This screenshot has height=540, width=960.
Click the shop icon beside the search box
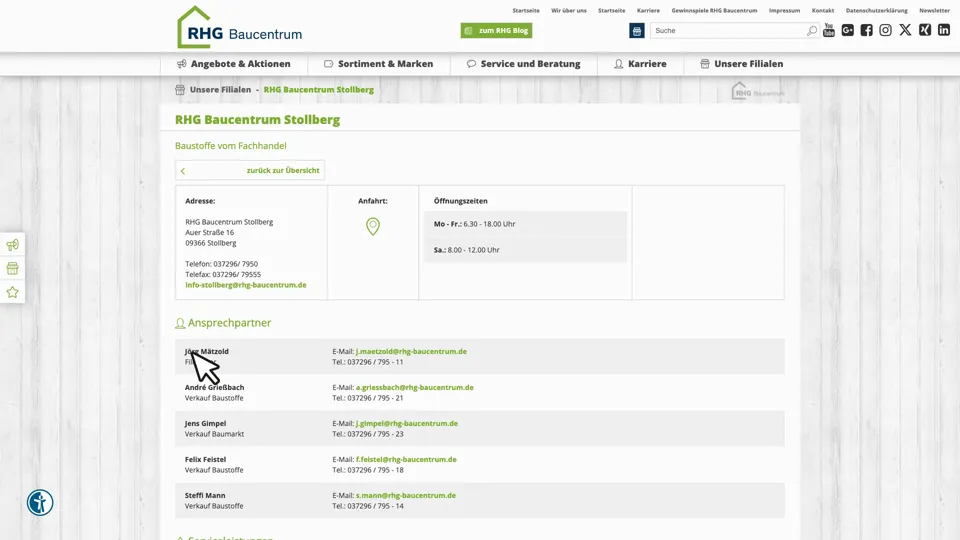[637, 31]
